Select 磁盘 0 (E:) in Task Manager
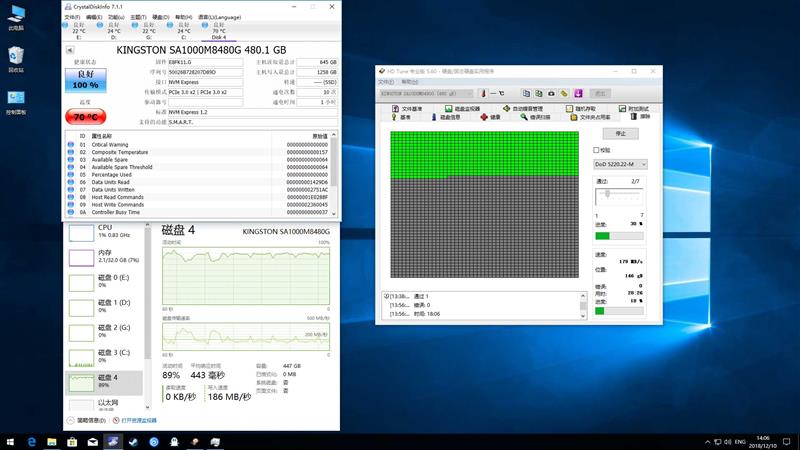The height and width of the screenshot is (450, 800). 105,282
